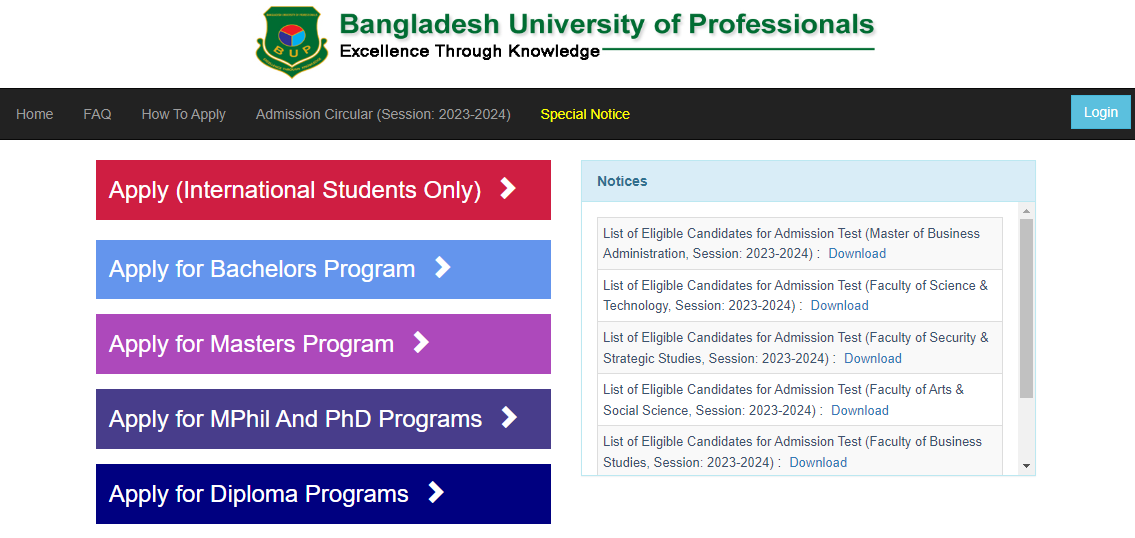
Task: Select Apply for Bachelors Program
Action: point(323,269)
